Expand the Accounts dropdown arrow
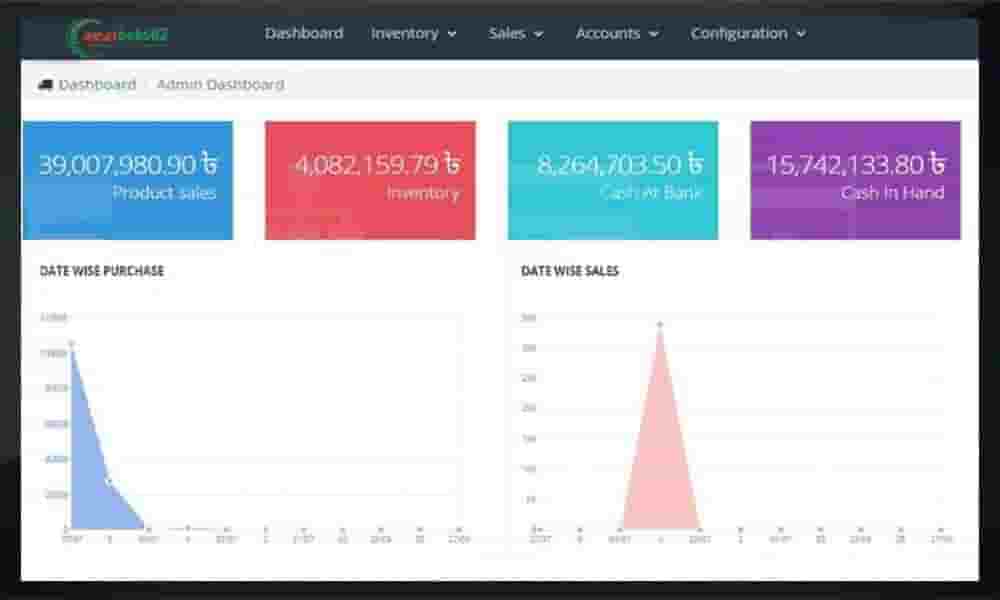 point(654,34)
